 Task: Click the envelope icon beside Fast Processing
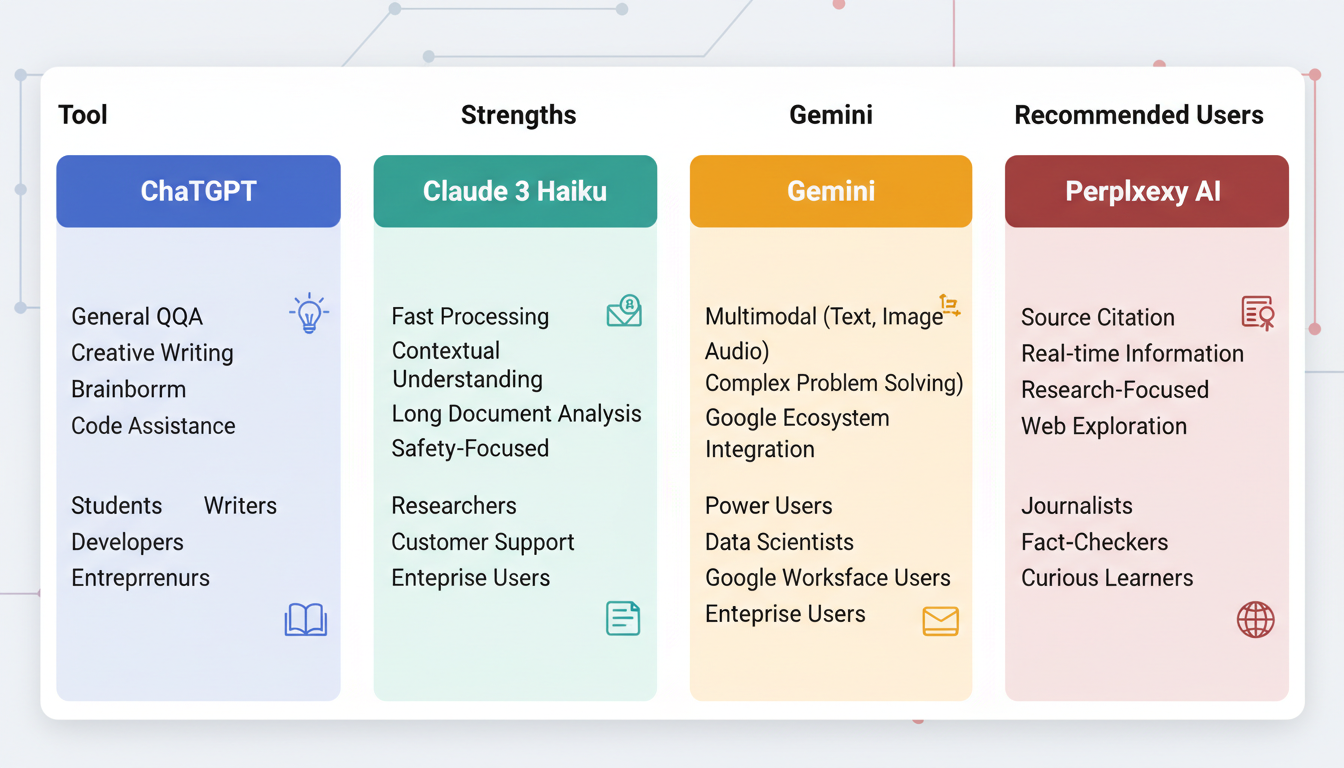coord(624,311)
